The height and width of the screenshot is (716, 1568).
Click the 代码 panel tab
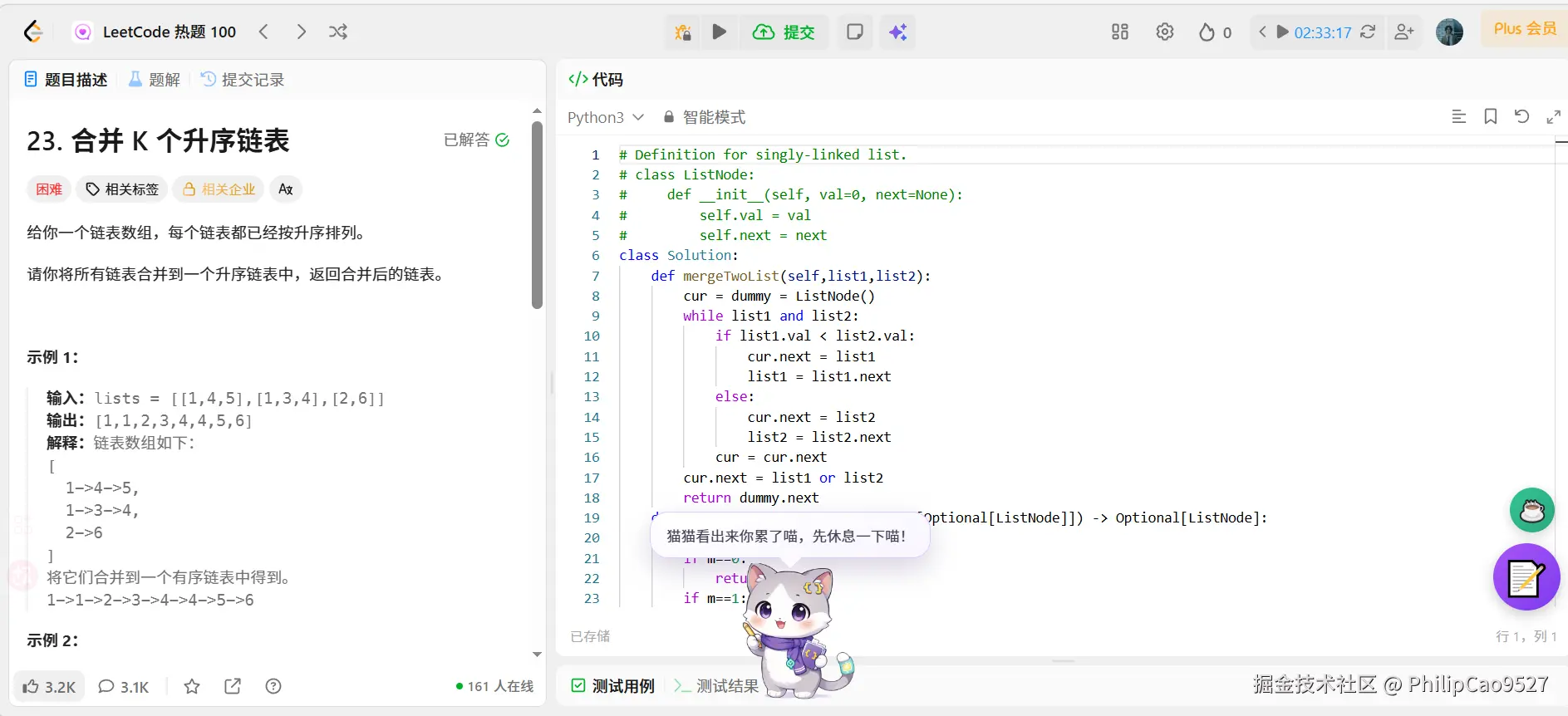click(x=596, y=79)
